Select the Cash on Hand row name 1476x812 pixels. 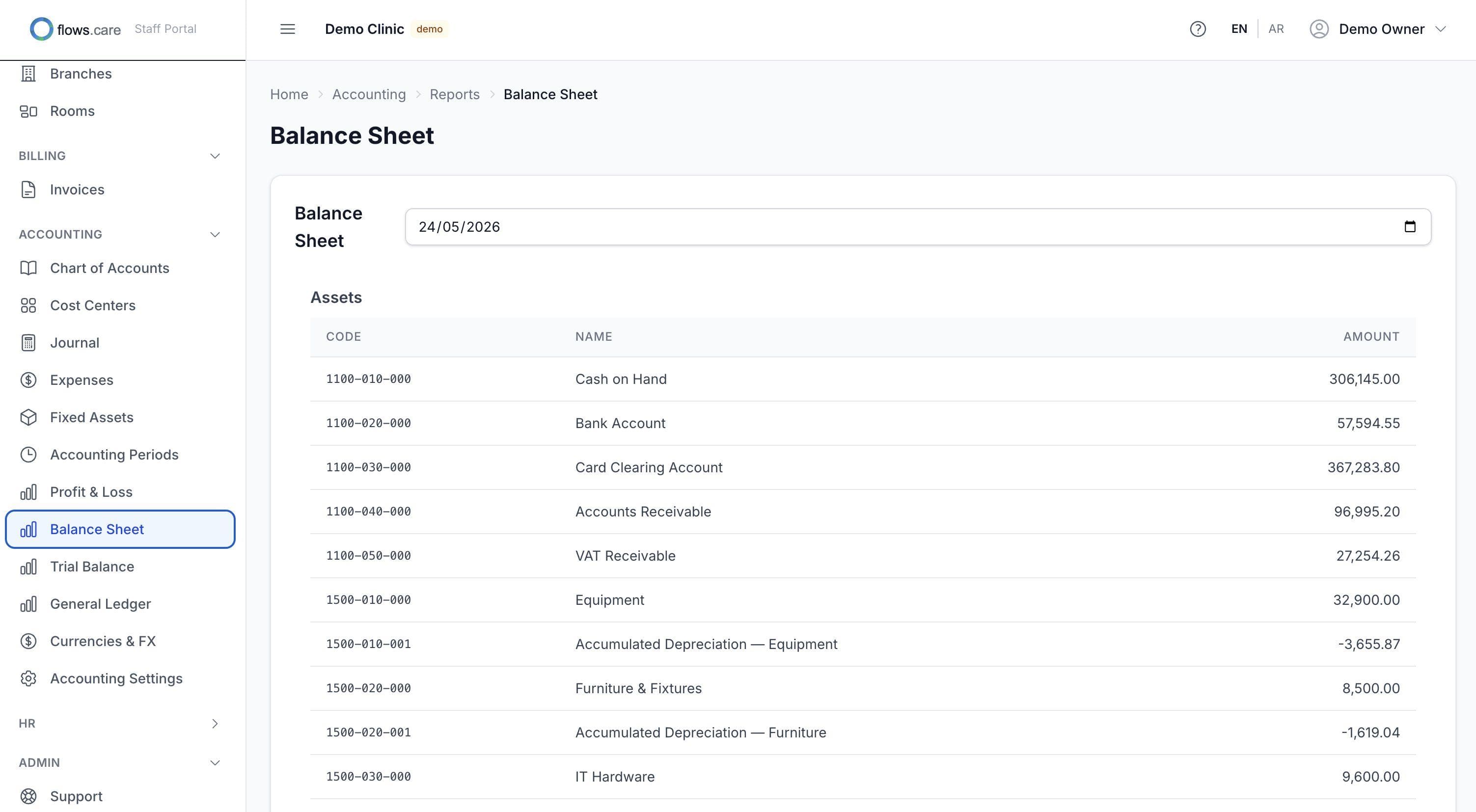point(621,379)
